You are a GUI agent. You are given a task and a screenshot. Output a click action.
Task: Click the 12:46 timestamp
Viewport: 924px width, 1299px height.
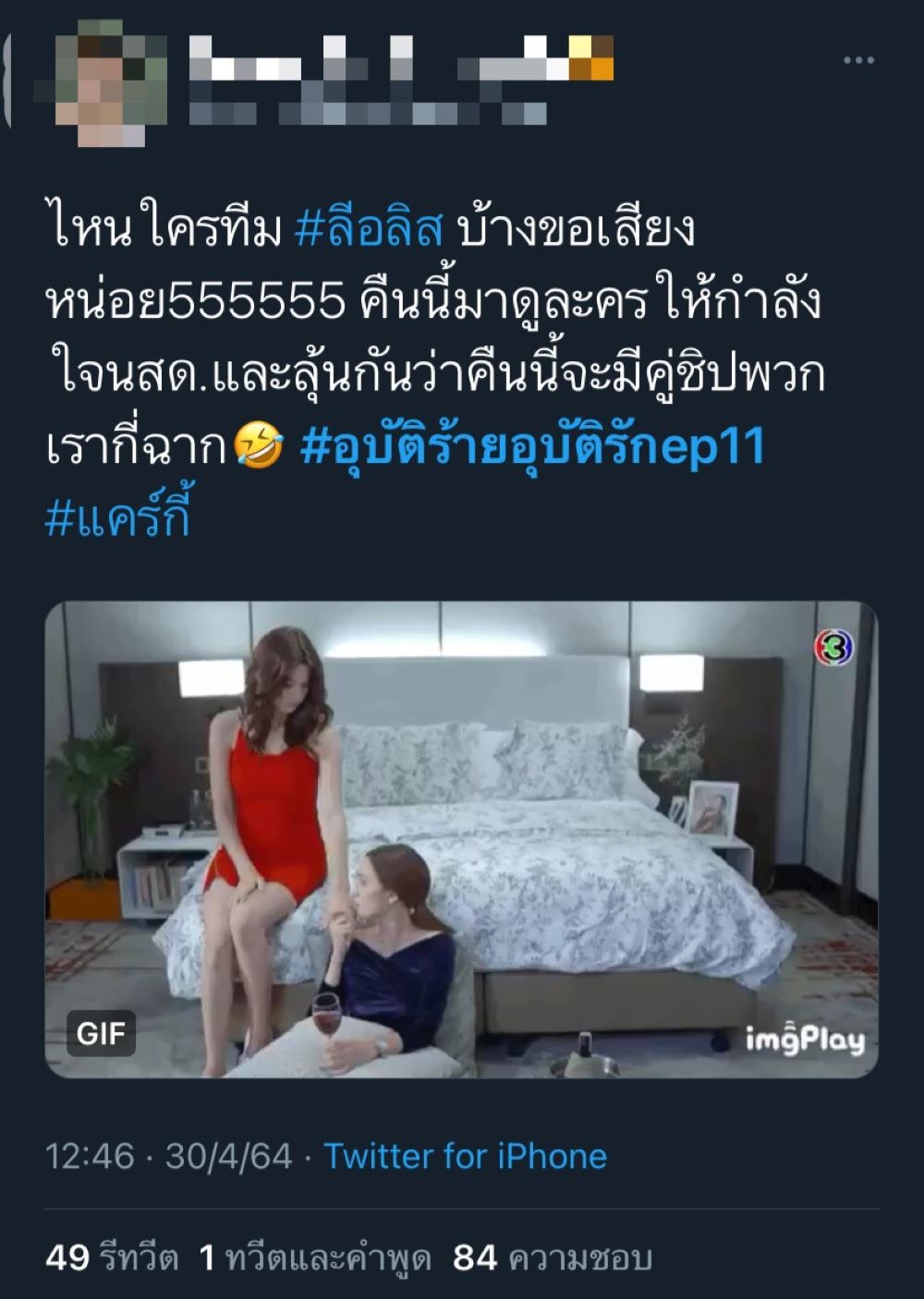[x=90, y=1156]
